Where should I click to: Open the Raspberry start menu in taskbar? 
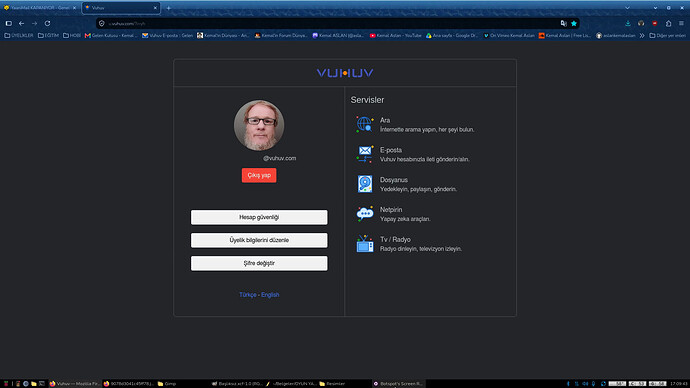coord(6,384)
